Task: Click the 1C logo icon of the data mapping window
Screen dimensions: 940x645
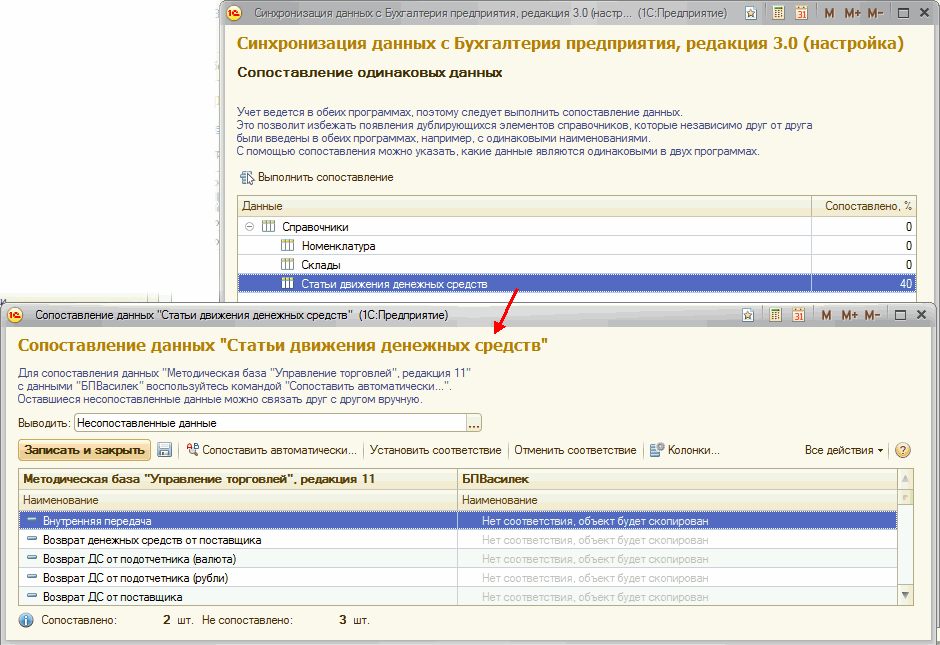Action: pyautogui.click(x=15, y=315)
